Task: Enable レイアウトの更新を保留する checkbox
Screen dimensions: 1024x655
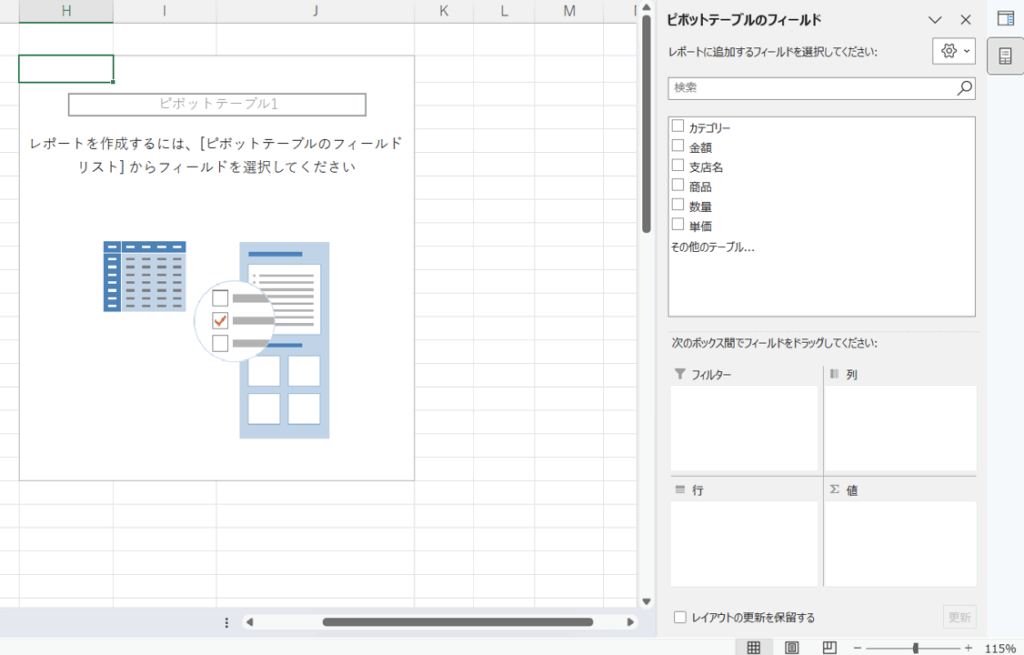Action: (680, 617)
